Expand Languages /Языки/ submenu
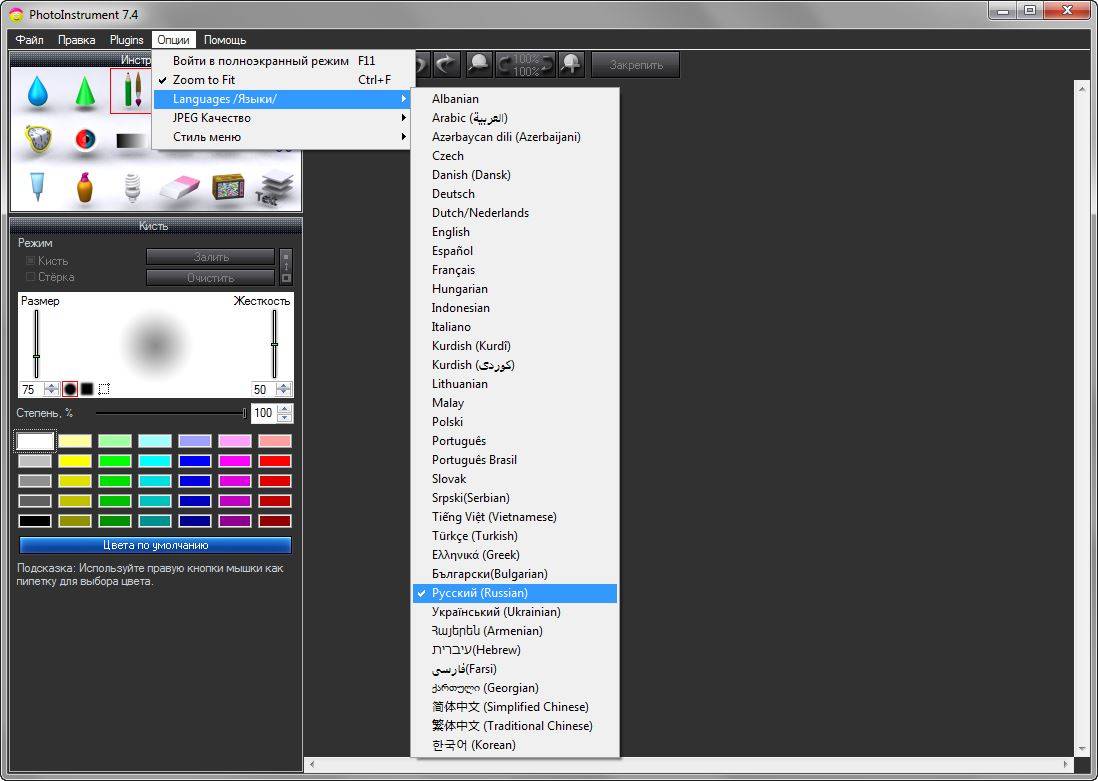 pyautogui.click(x=283, y=99)
